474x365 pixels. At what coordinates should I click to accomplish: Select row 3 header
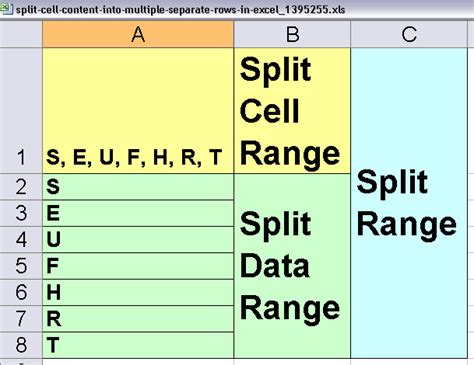click(21, 214)
